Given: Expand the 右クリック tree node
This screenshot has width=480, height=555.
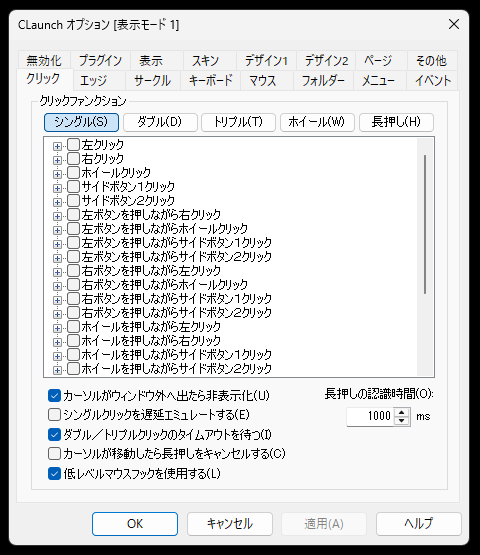Looking at the screenshot, I should click(x=57, y=160).
